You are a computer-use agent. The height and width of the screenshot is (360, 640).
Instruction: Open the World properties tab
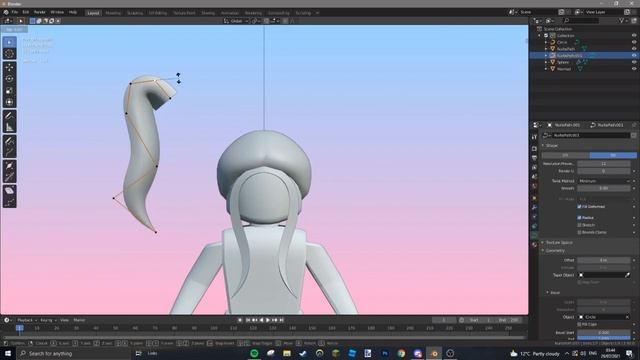(x=534, y=186)
